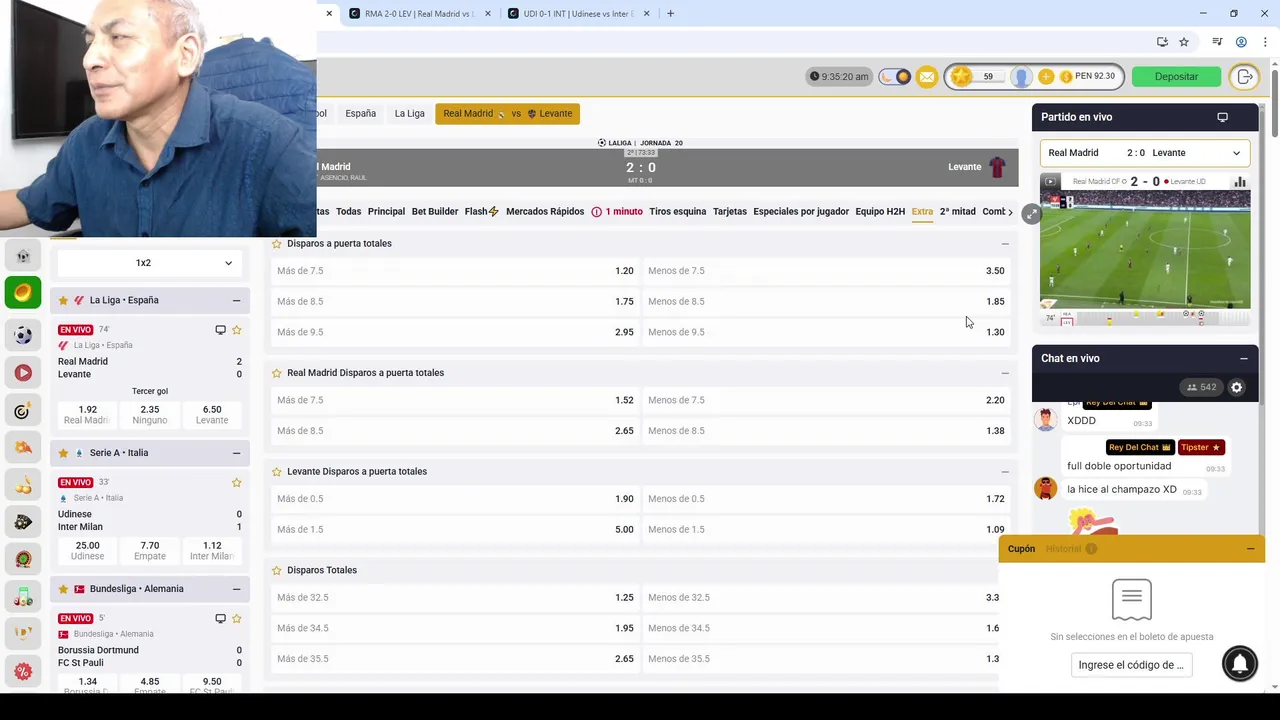Open the Mercados Rápidos tab
This screenshot has height=720, width=1280.
(545, 212)
